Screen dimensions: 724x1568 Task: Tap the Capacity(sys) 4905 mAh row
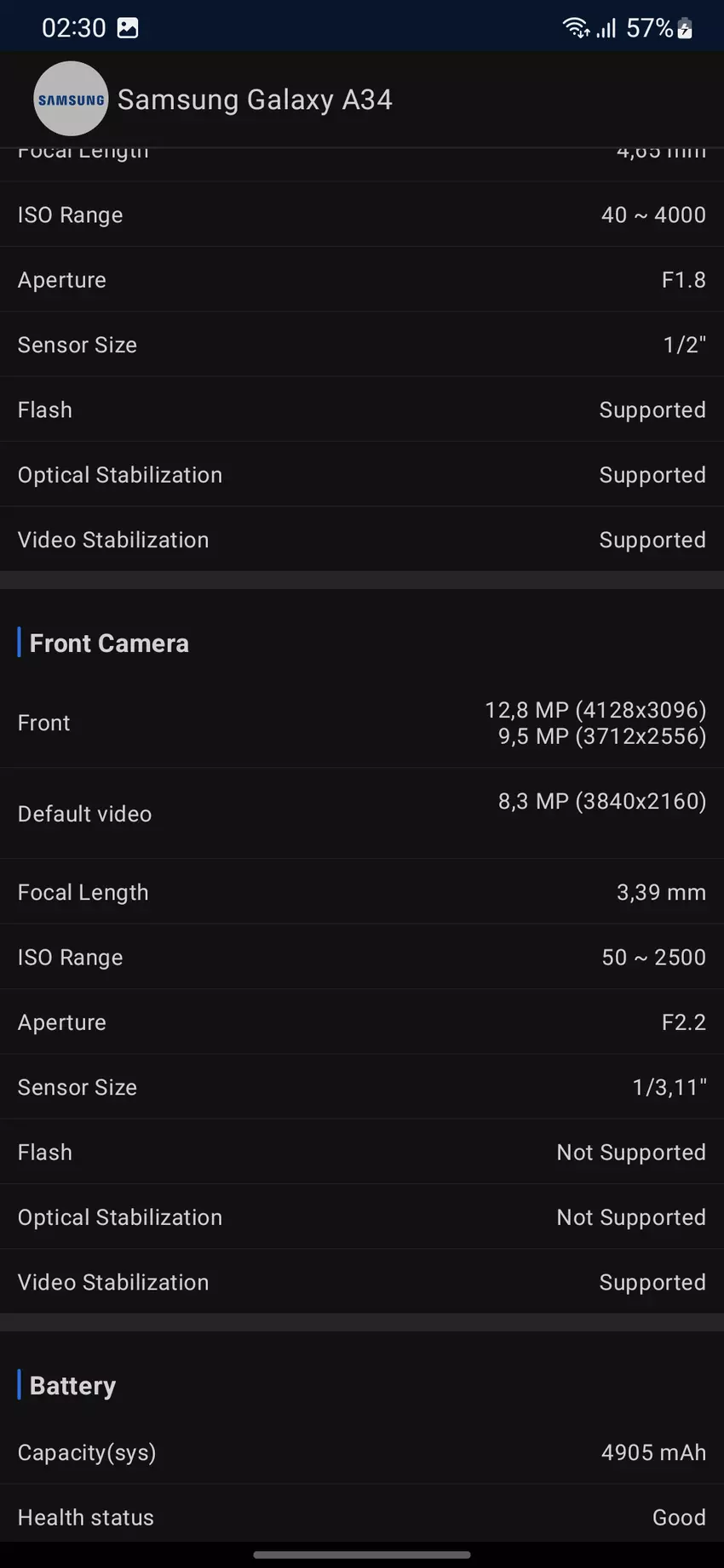(362, 1452)
